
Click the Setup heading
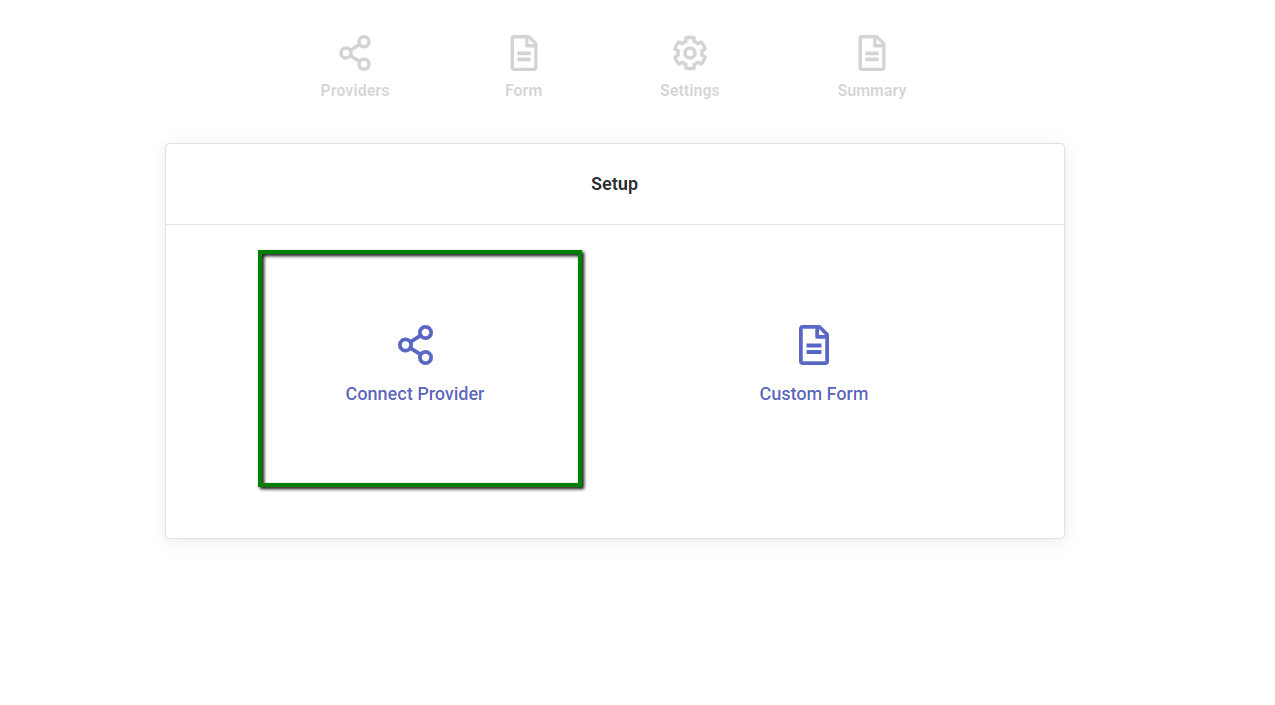[614, 183]
